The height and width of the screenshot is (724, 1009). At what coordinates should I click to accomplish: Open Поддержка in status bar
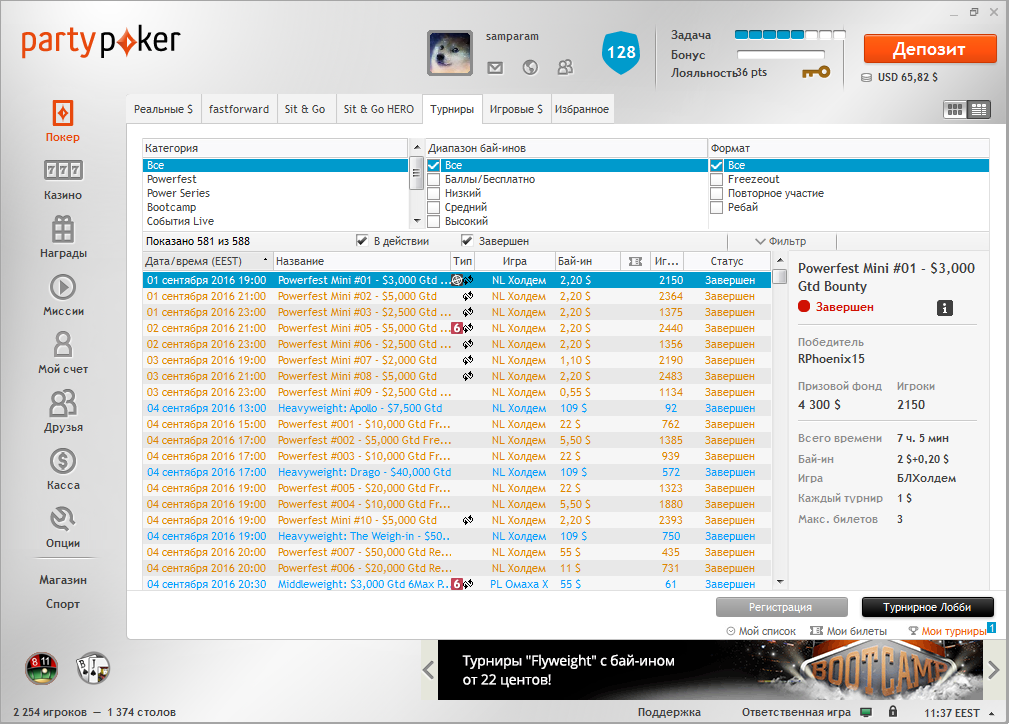pos(669,712)
